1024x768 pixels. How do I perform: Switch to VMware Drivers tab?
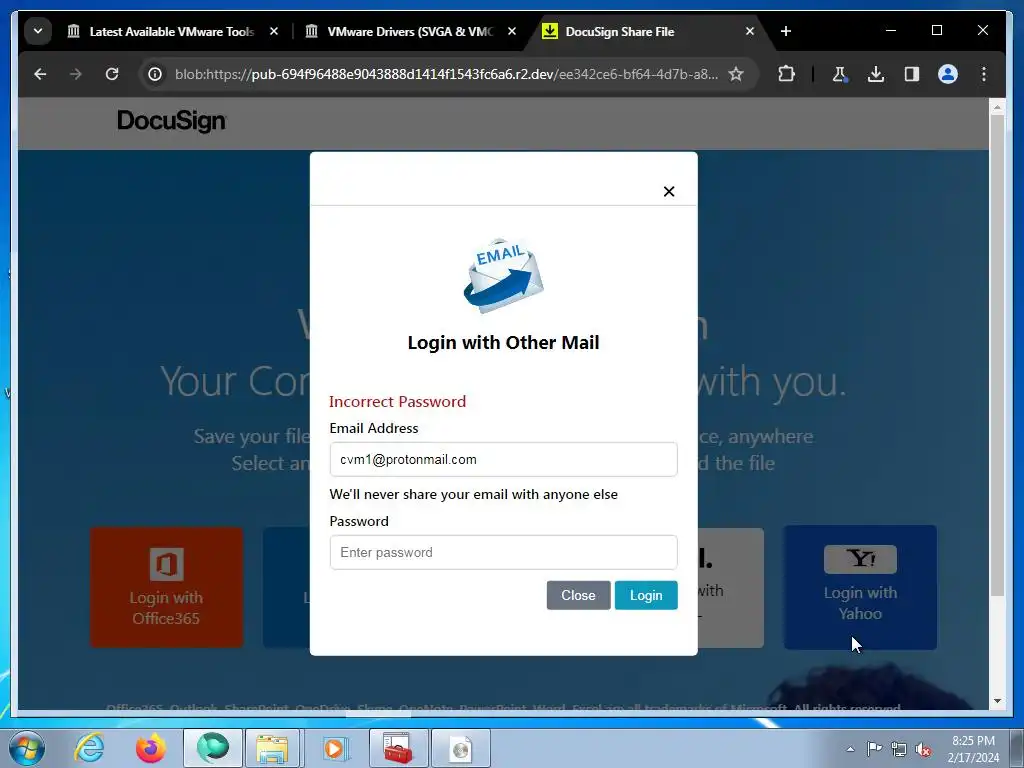(x=410, y=31)
